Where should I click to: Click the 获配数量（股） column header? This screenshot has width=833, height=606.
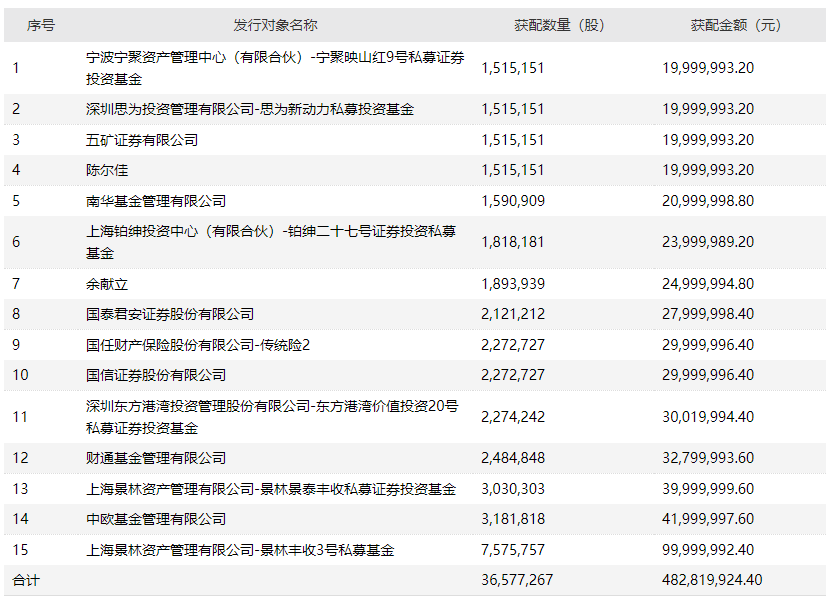click(x=559, y=25)
